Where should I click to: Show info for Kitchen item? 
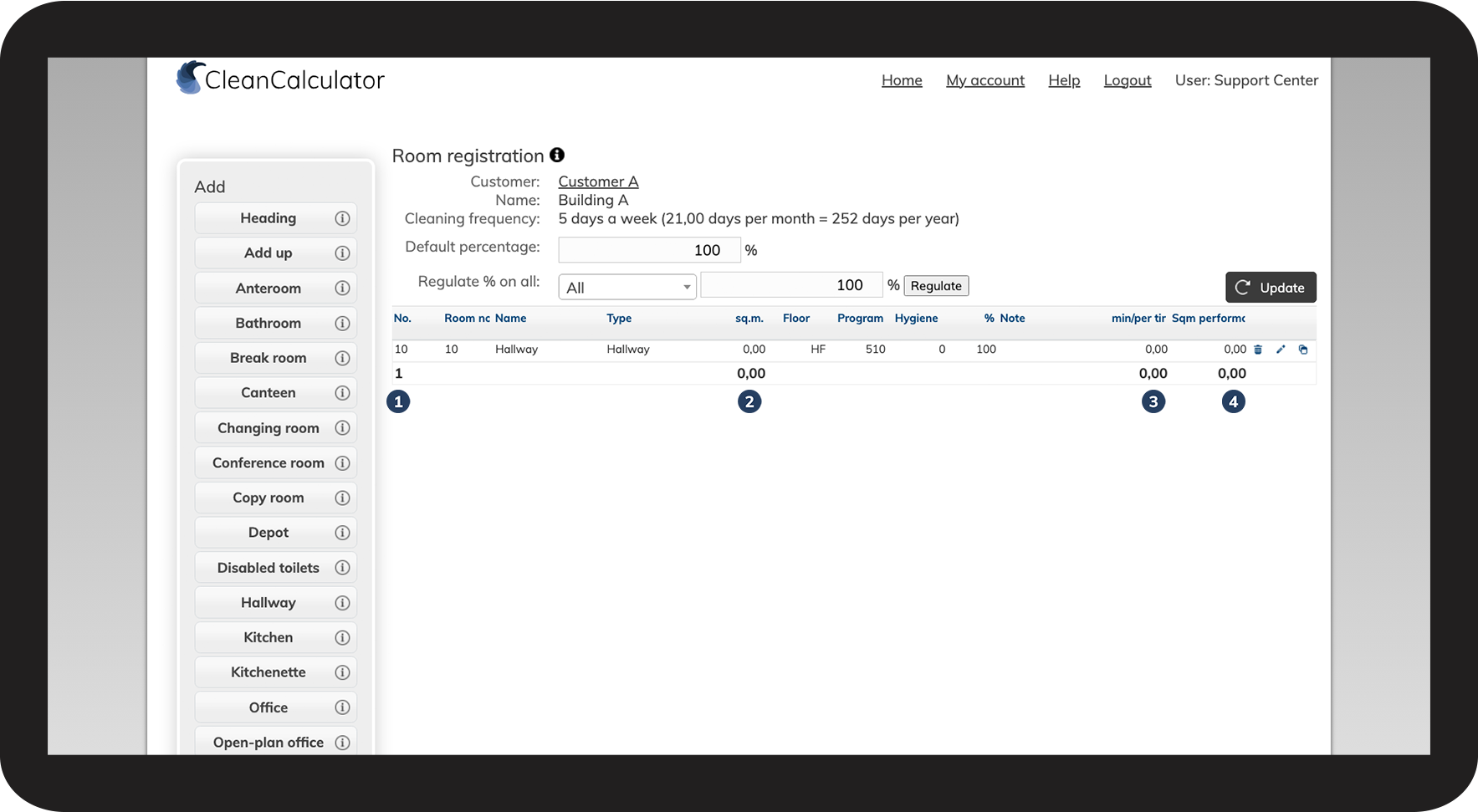click(x=342, y=637)
